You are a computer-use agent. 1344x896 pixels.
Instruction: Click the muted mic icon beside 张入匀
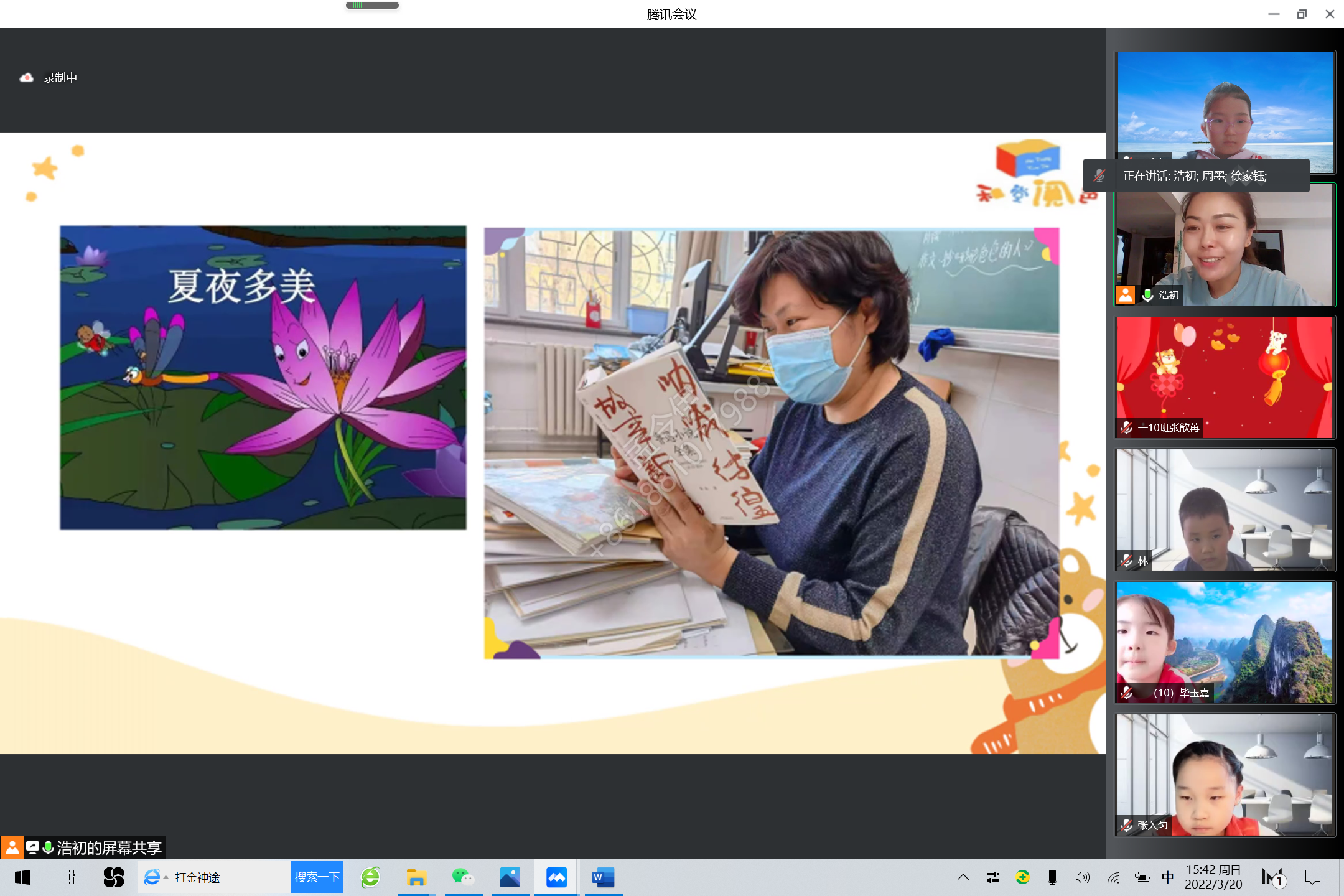1127,826
